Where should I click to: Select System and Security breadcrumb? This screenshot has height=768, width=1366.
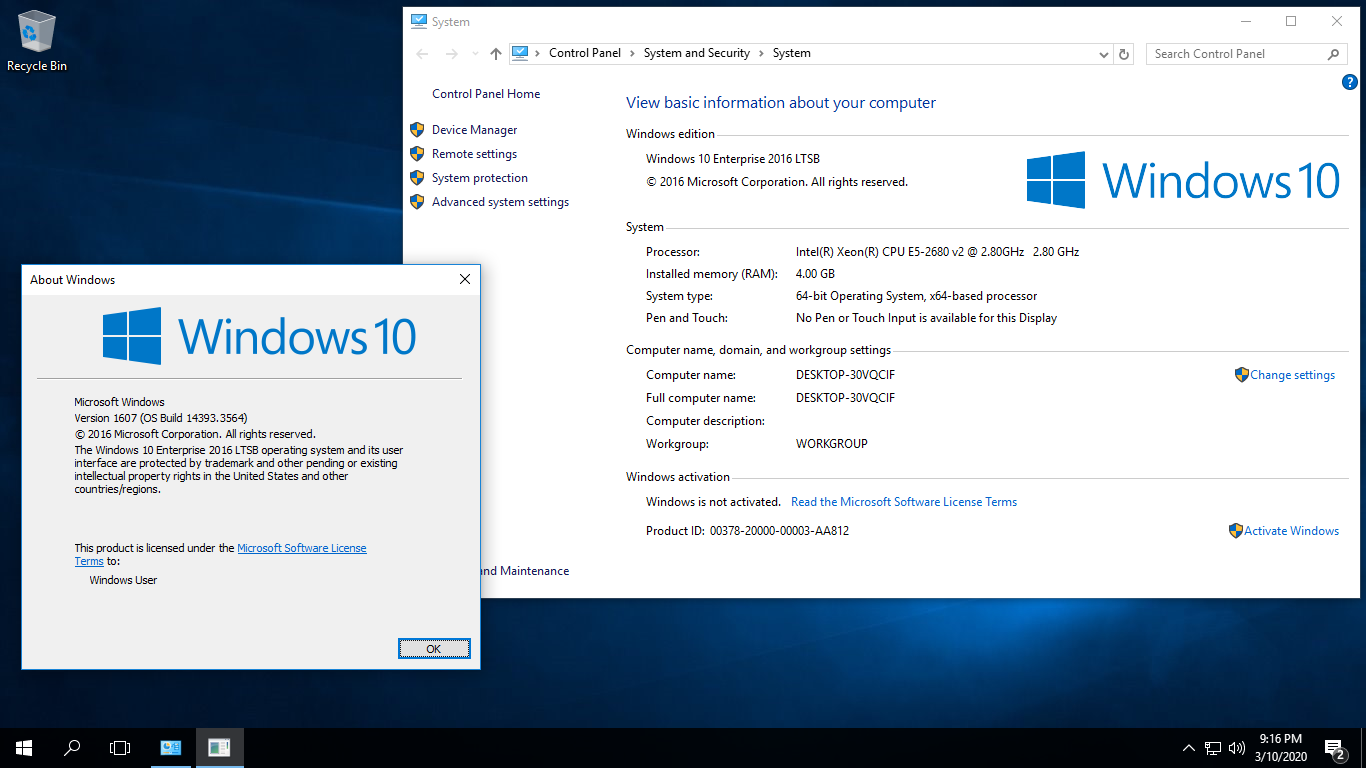[x=697, y=53]
